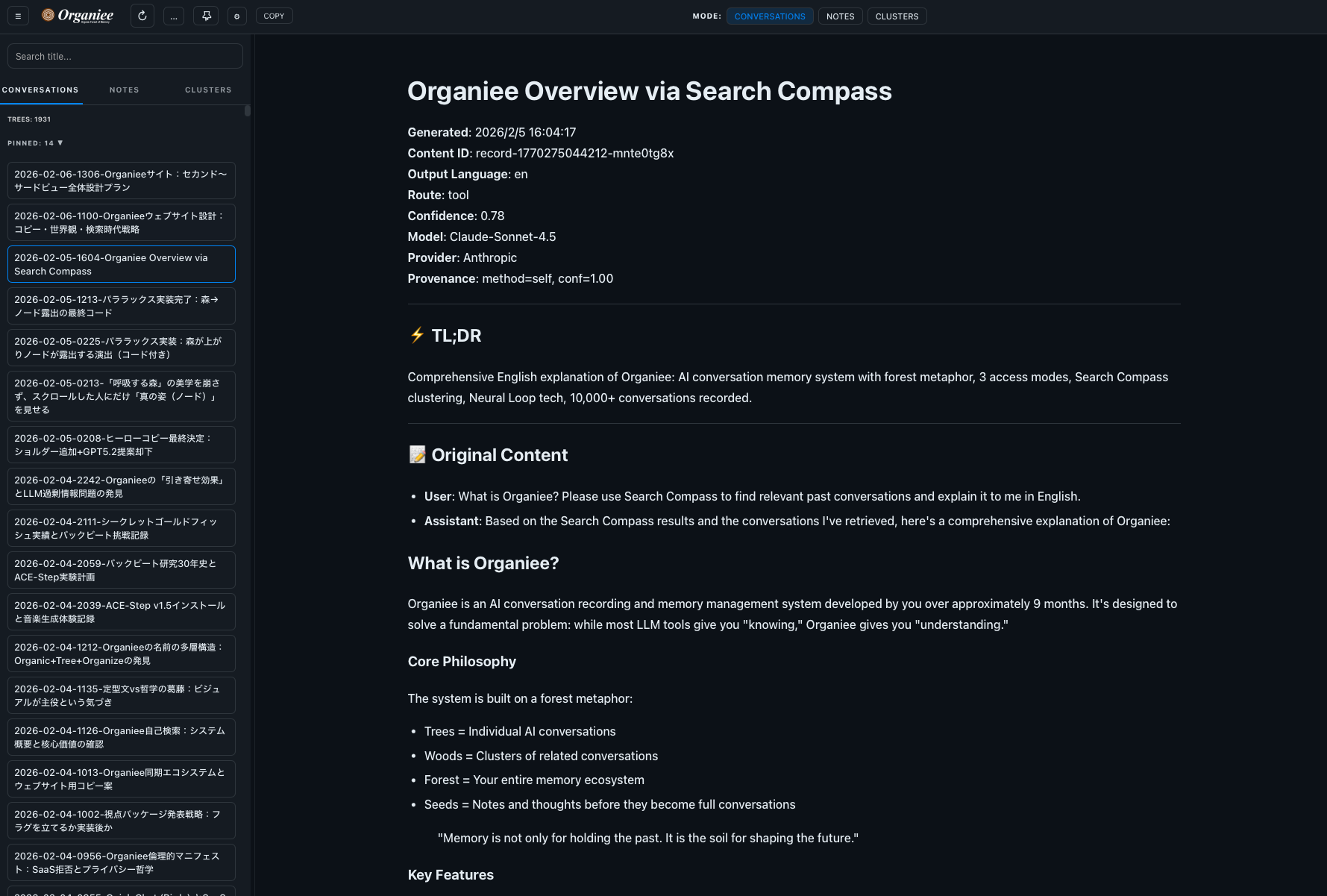1327x896 pixels.
Task: Focus the Search title input field
Action: click(x=125, y=56)
